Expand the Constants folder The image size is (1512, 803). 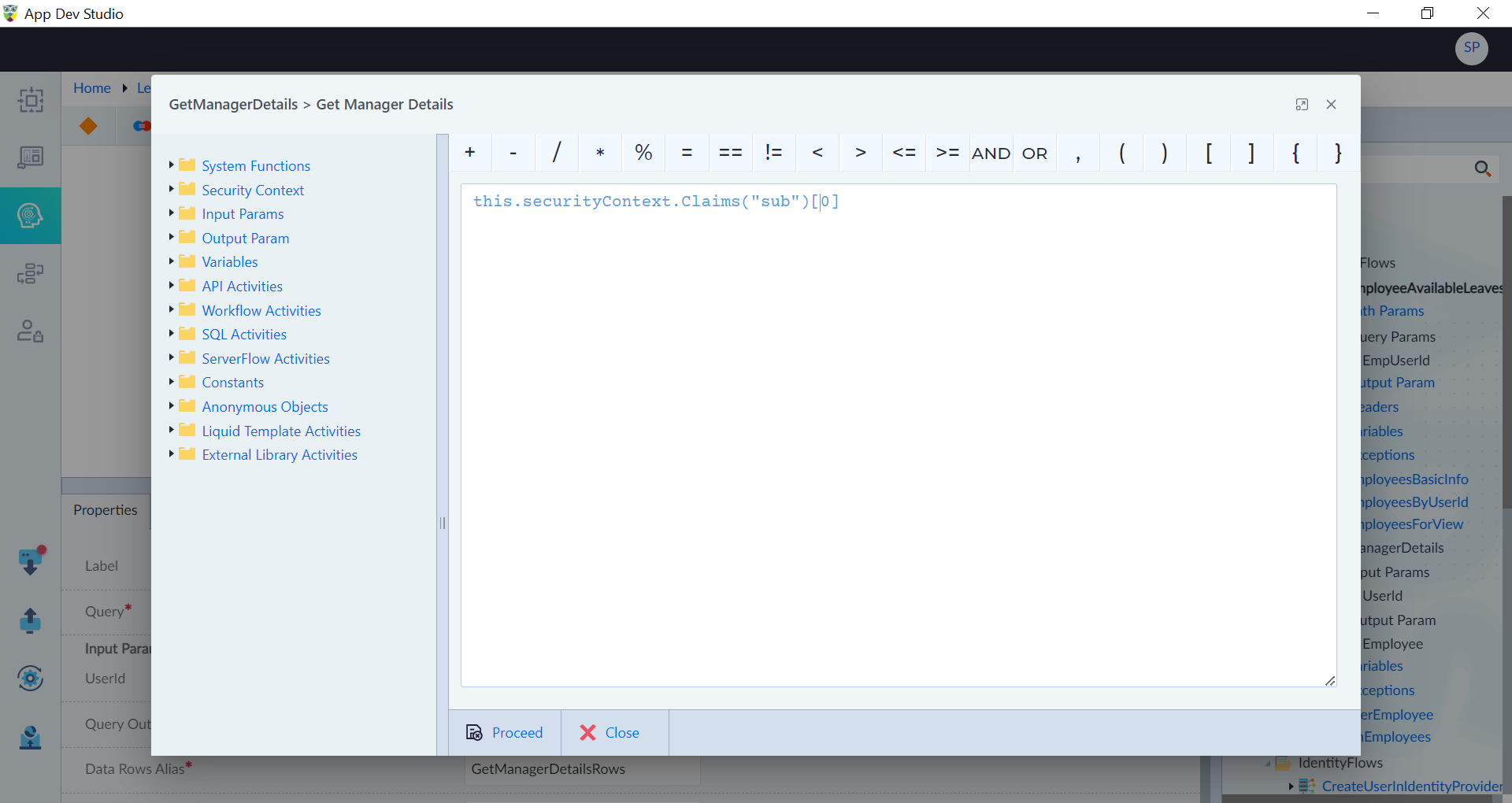point(171,381)
